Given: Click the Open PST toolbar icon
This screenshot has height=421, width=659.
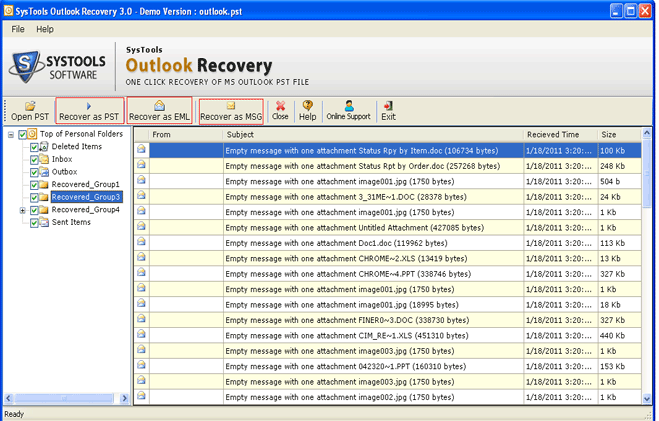Looking at the screenshot, I should [x=30, y=105].
